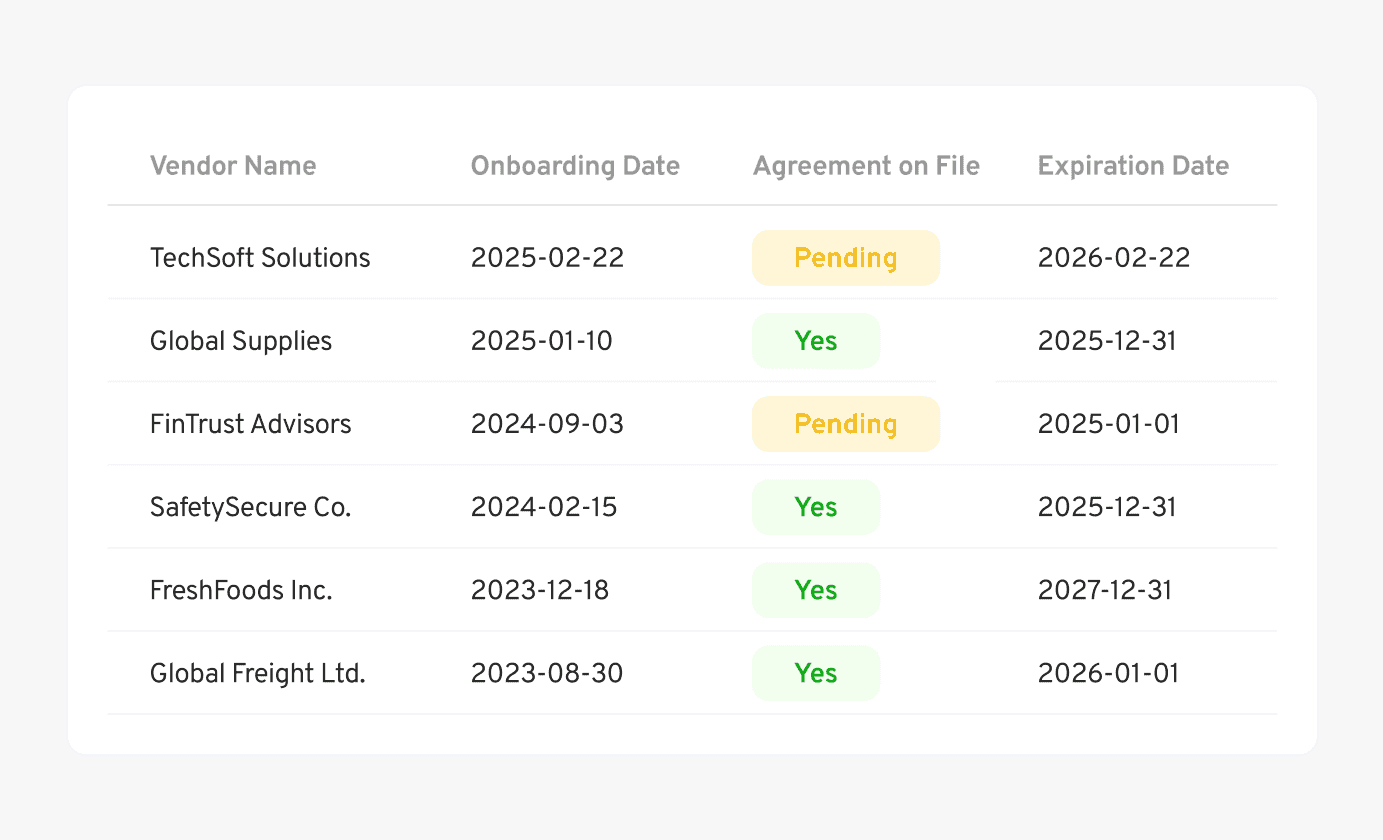1383x840 pixels.
Task: Click the Pending badge for FinTrust Advisors
Action: coord(846,424)
